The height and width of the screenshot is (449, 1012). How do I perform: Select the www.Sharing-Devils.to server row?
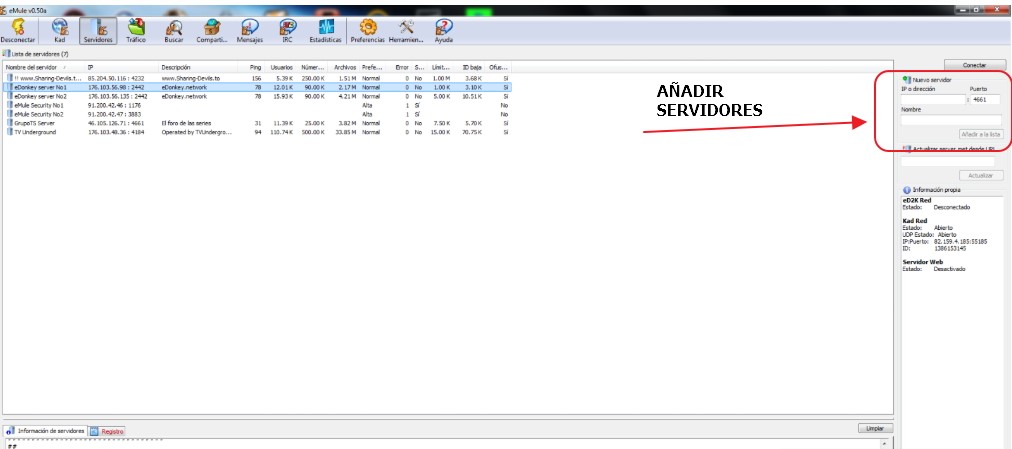pos(258,78)
